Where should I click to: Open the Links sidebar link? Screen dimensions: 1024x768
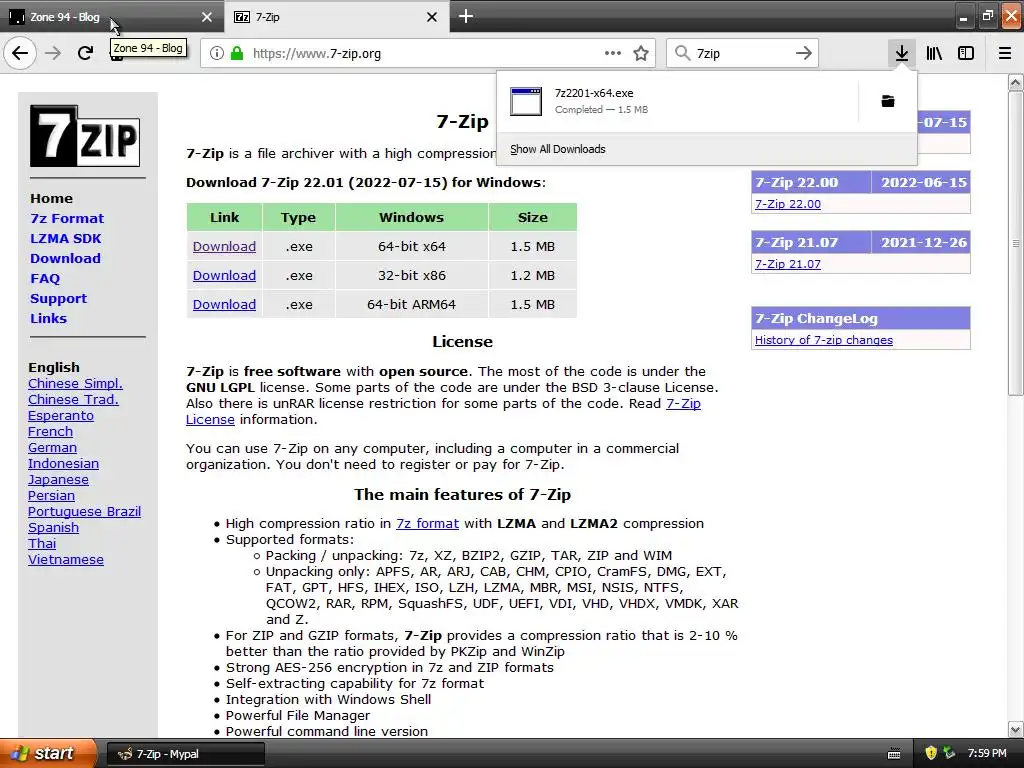pyautogui.click(x=48, y=319)
